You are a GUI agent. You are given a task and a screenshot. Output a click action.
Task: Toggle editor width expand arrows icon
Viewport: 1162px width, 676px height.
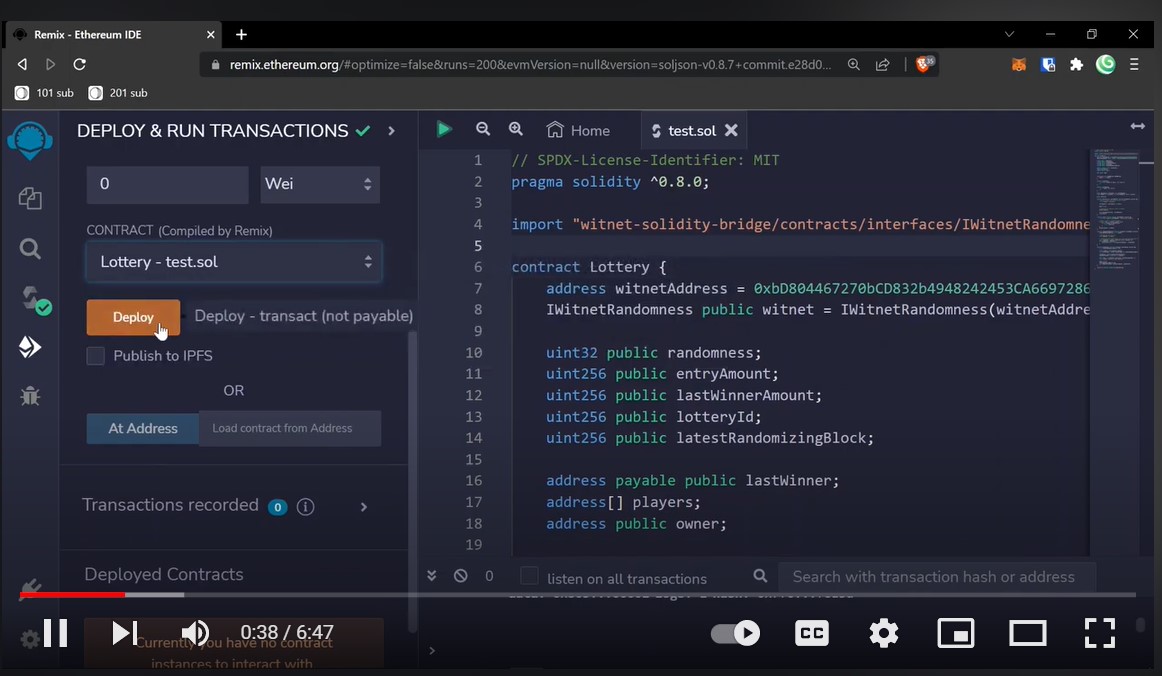1138,127
